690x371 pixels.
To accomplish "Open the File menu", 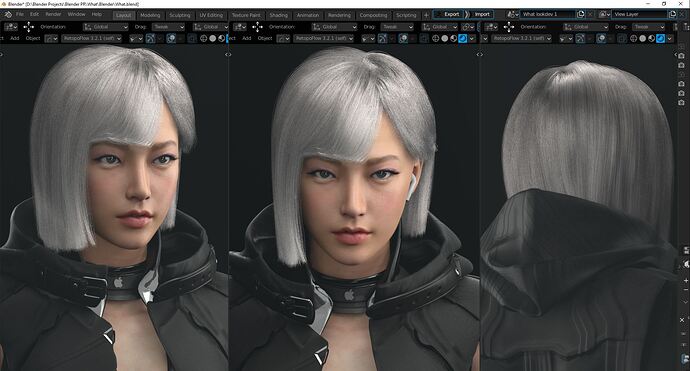I will pos(19,14).
